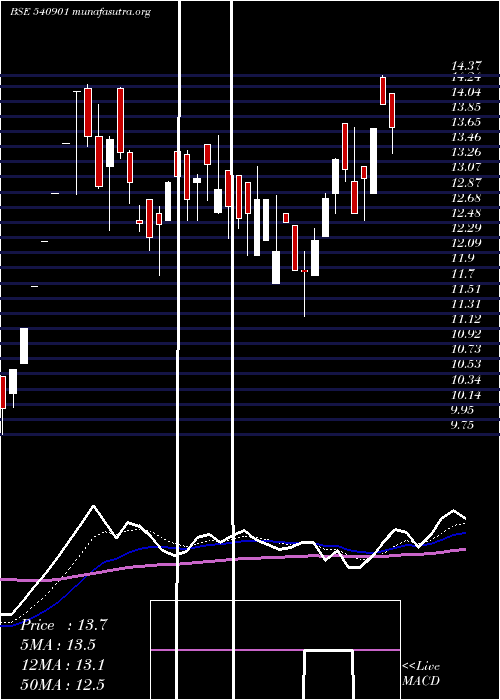Click the 11.51 price axis label
The height and width of the screenshot is (700, 500).
tap(467, 289)
